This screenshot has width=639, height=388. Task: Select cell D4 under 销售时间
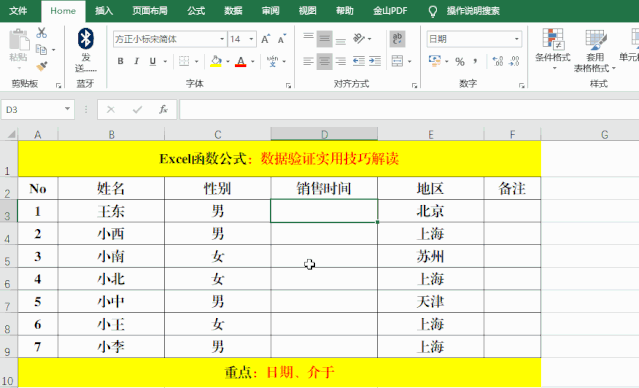(324, 234)
